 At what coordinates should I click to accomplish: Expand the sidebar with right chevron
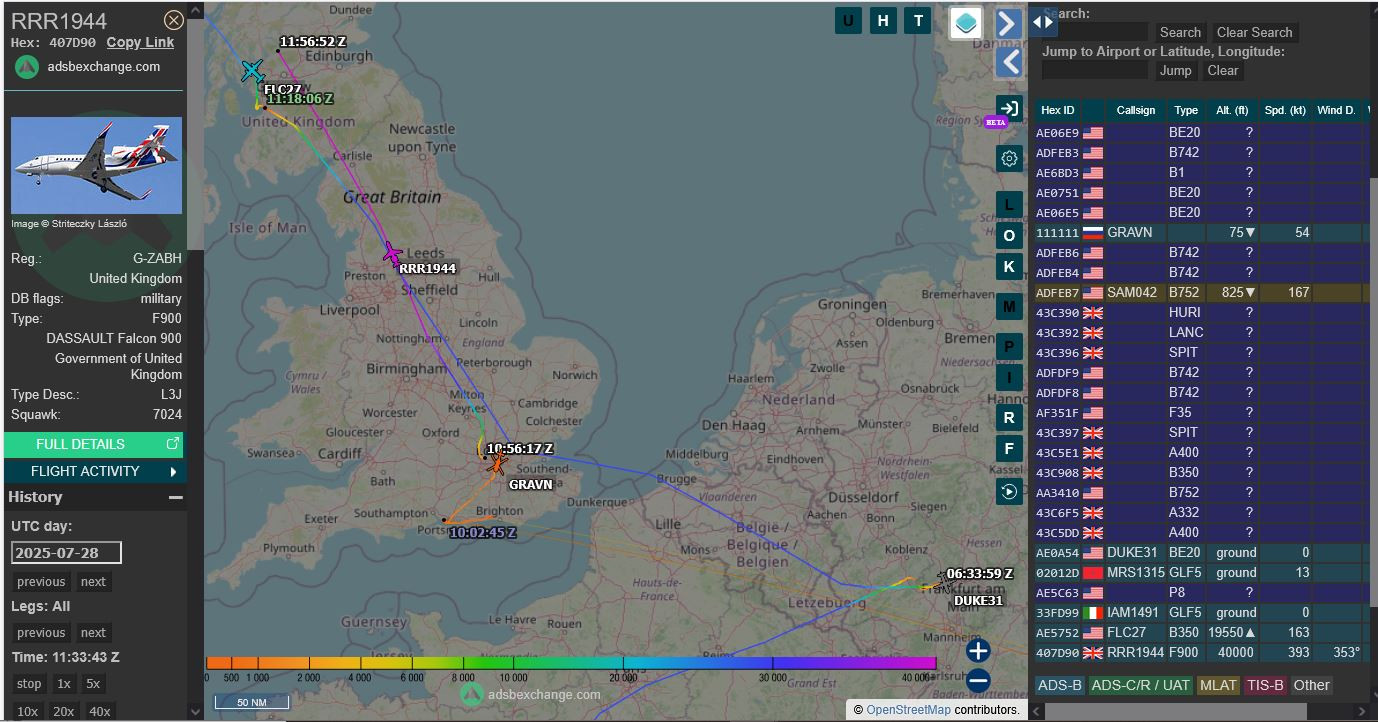click(1008, 23)
